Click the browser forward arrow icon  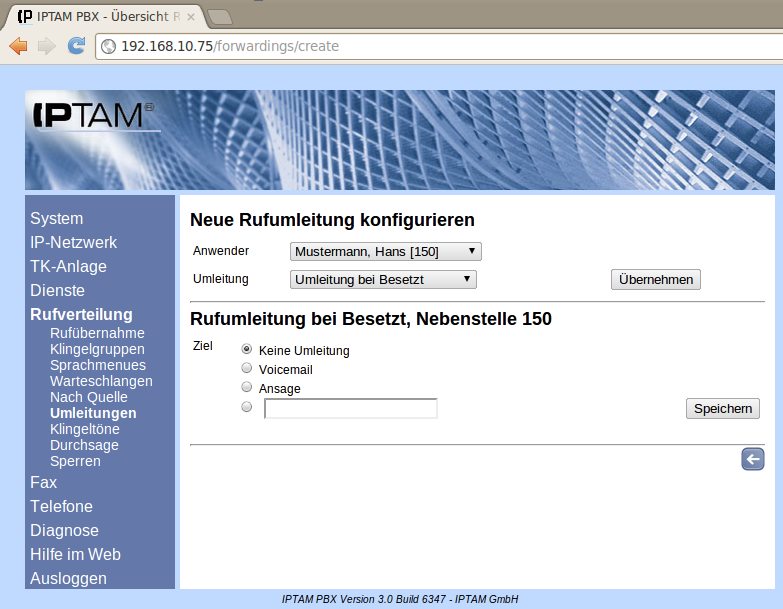(x=46, y=46)
